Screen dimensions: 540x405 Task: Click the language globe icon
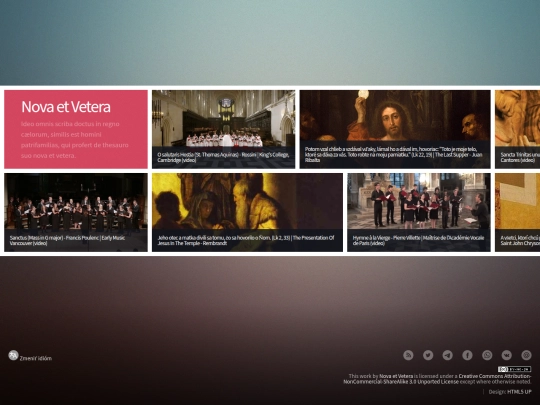(x=13, y=355)
